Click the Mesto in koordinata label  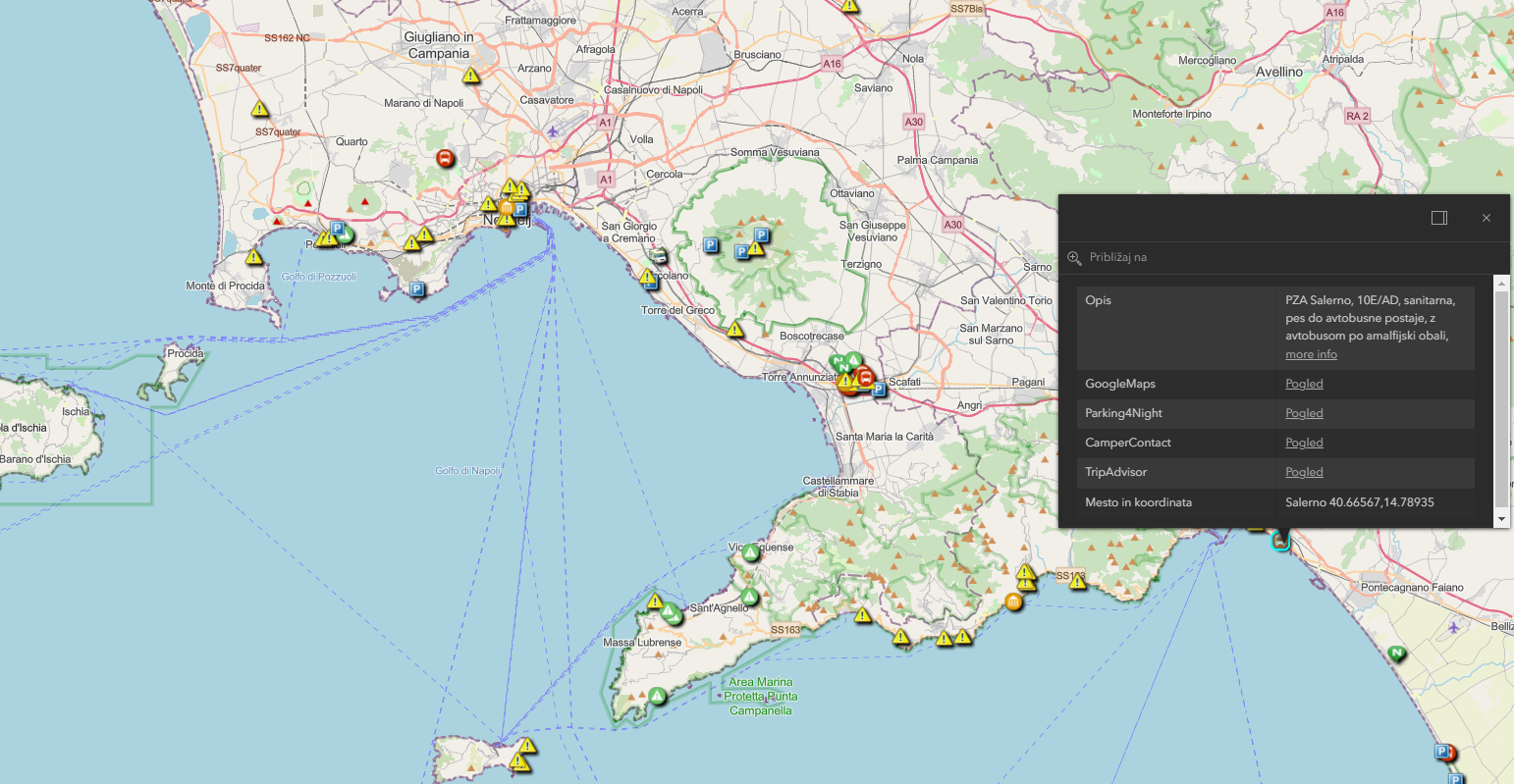[x=1138, y=502]
